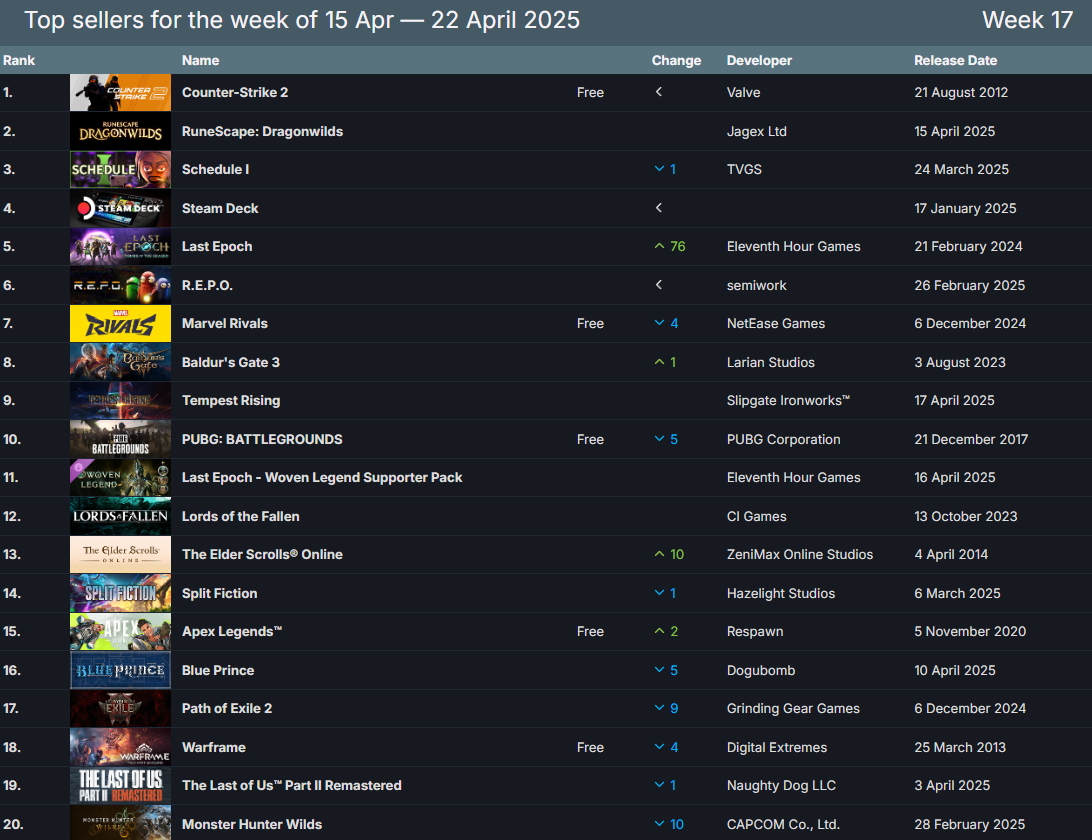1092x840 pixels.
Task: Open the Apex Legends title link
Action: [x=232, y=632]
